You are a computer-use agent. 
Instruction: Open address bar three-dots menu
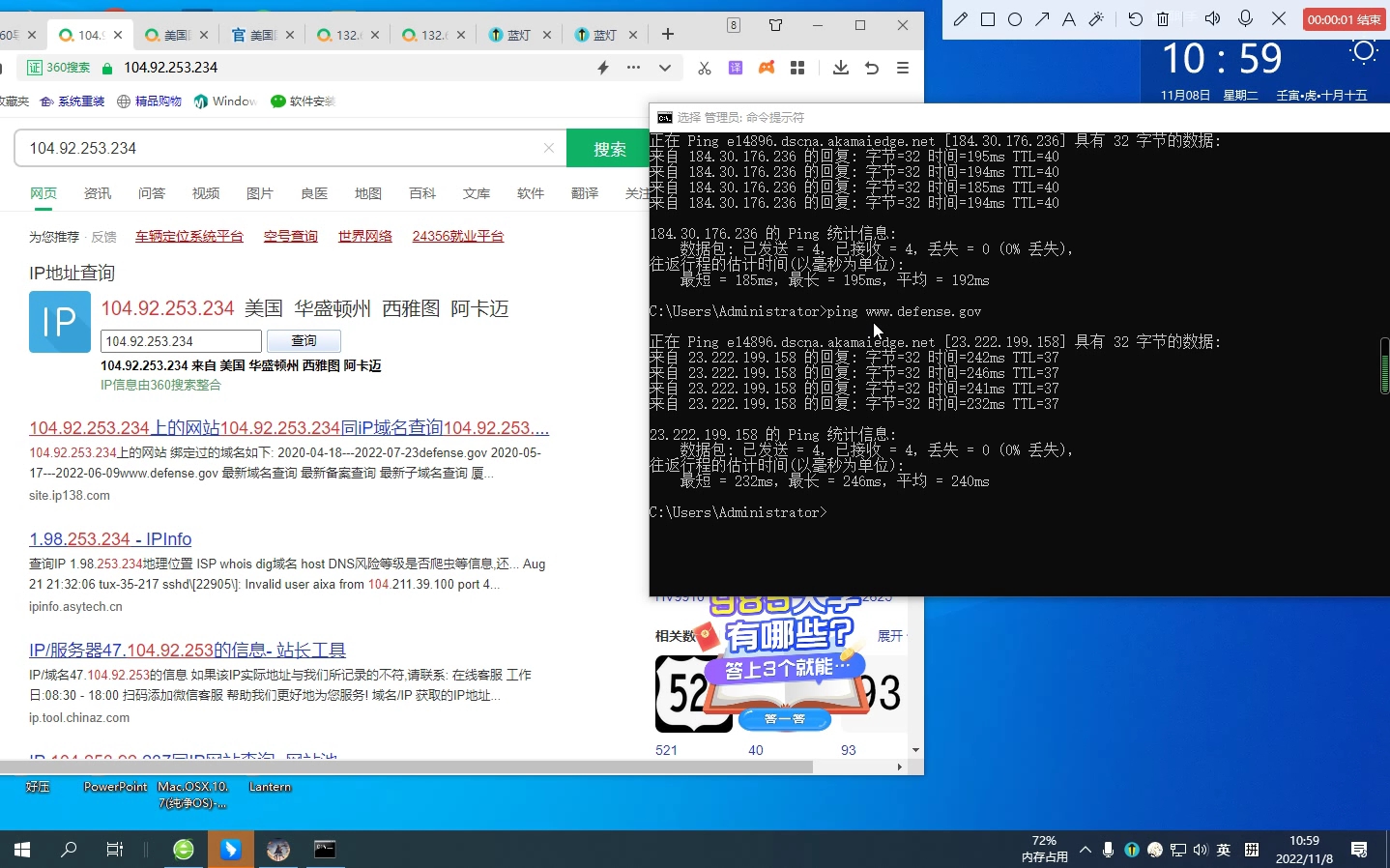(633, 68)
